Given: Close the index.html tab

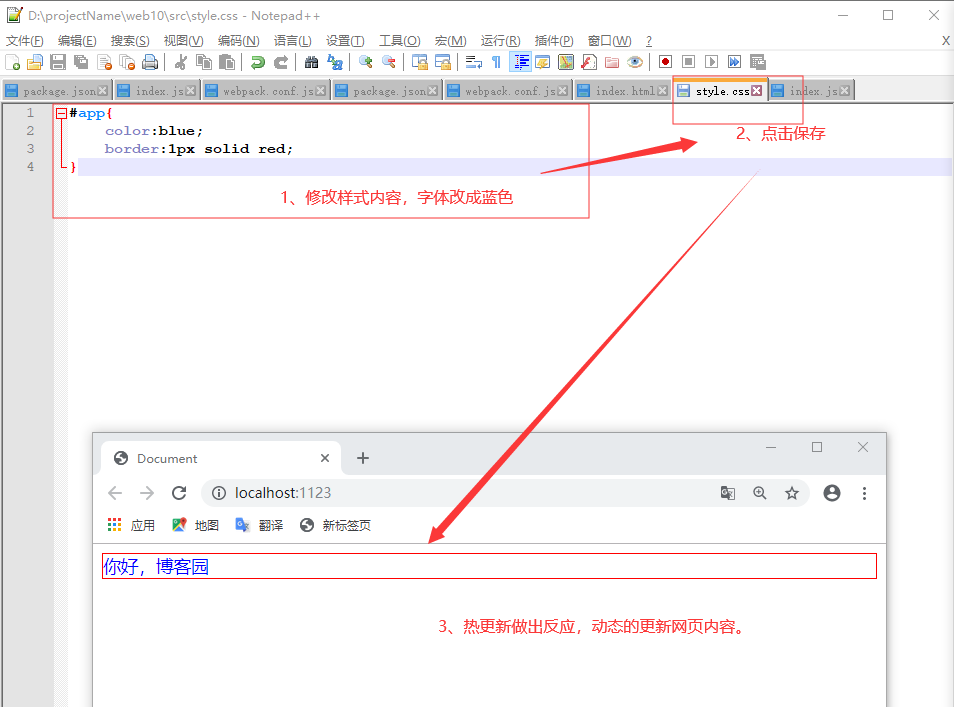Looking at the screenshot, I should pos(663,91).
